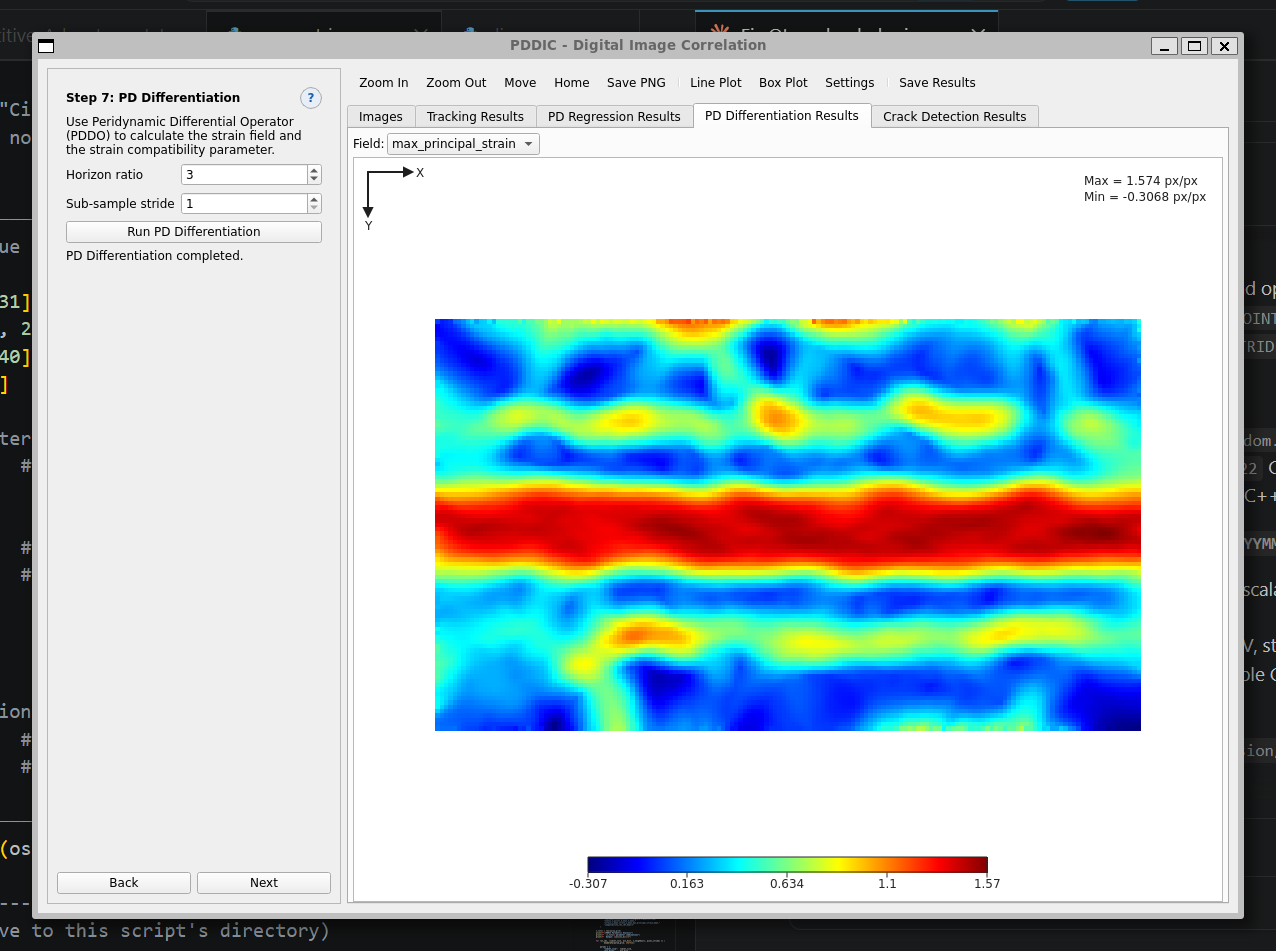The height and width of the screenshot is (951, 1276).
Task: Decrease the Horizon ratio value
Action: click(x=314, y=180)
